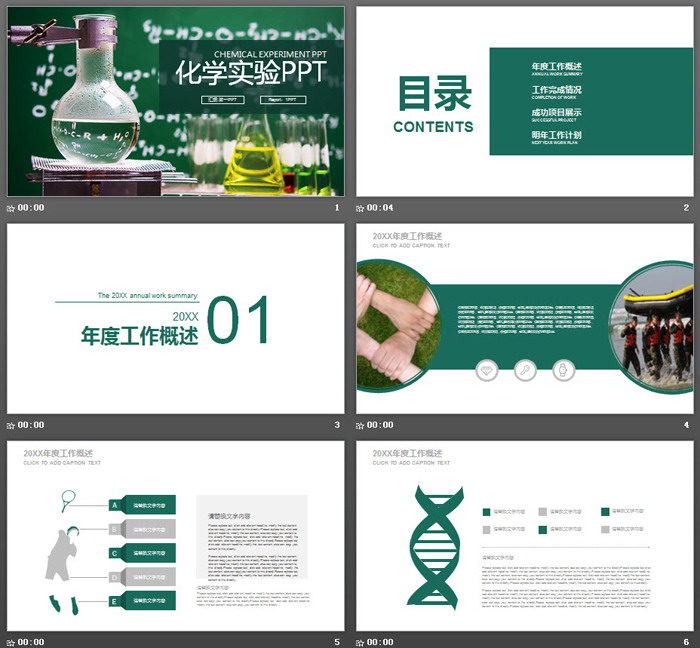Click the slide number 4 label
The width and height of the screenshot is (700, 648).
tap(686, 425)
